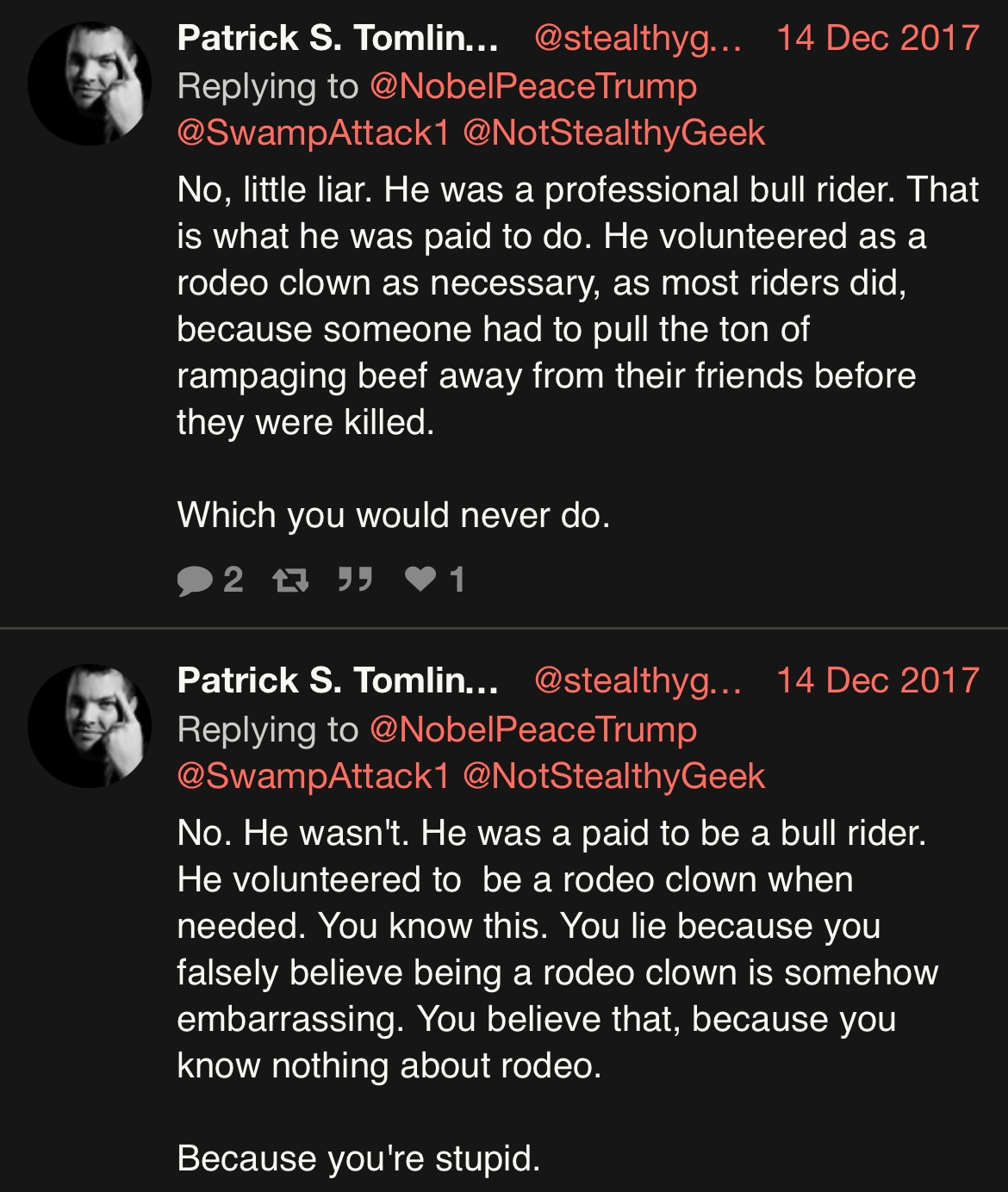Open profile picture on the first tweet
Image resolution: width=1008 pixels, height=1192 pixels.
point(90,84)
